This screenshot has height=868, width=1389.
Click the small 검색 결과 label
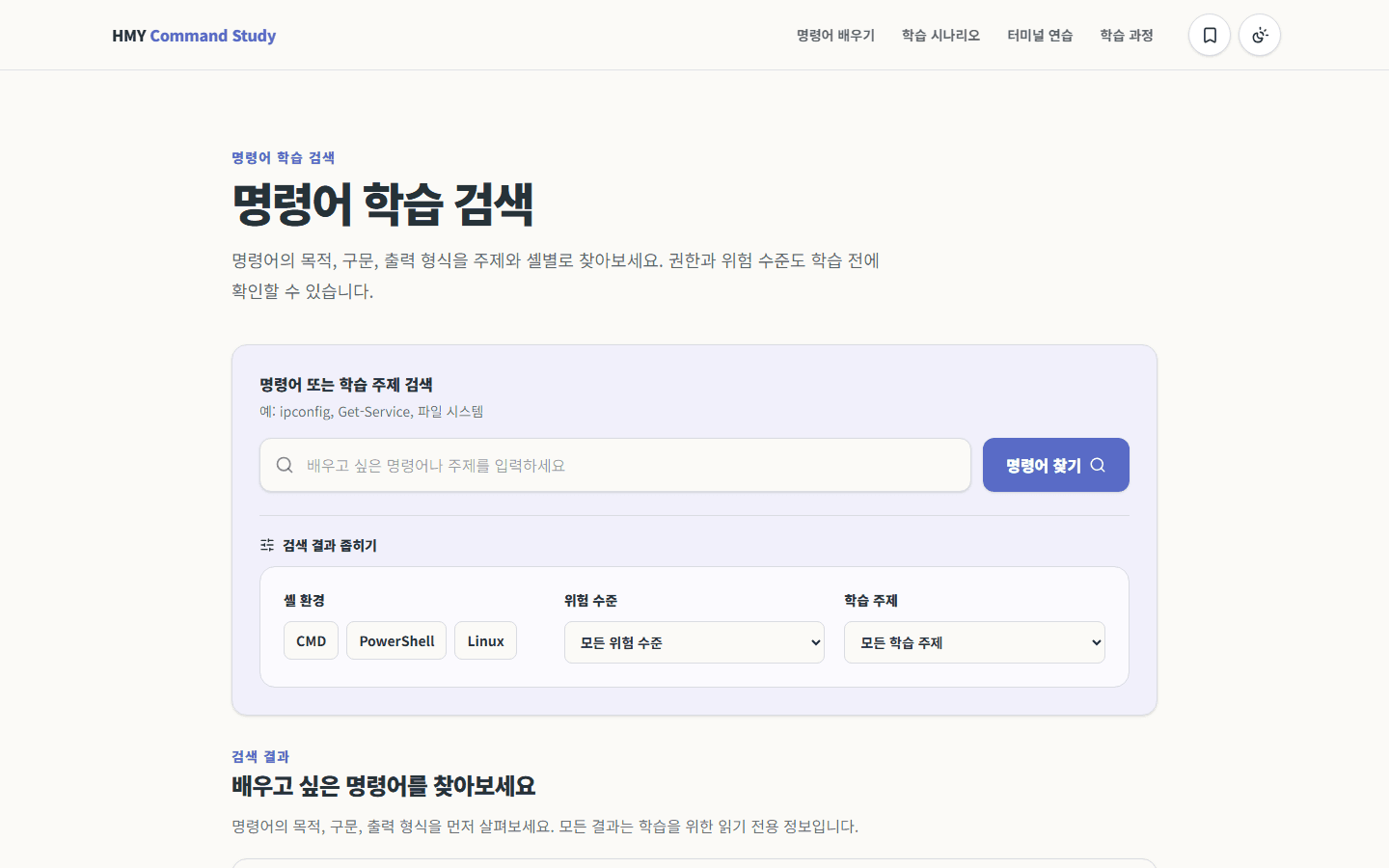click(x=260, y=756)
